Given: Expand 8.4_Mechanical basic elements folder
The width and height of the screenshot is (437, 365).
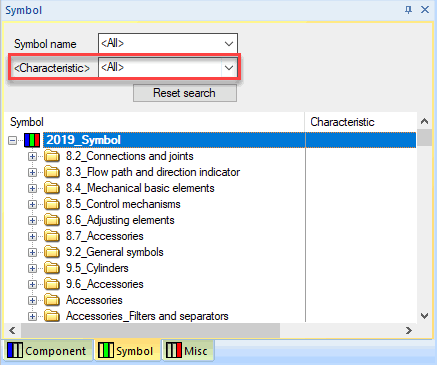Looking at the screenshot, I should [32, 188].
